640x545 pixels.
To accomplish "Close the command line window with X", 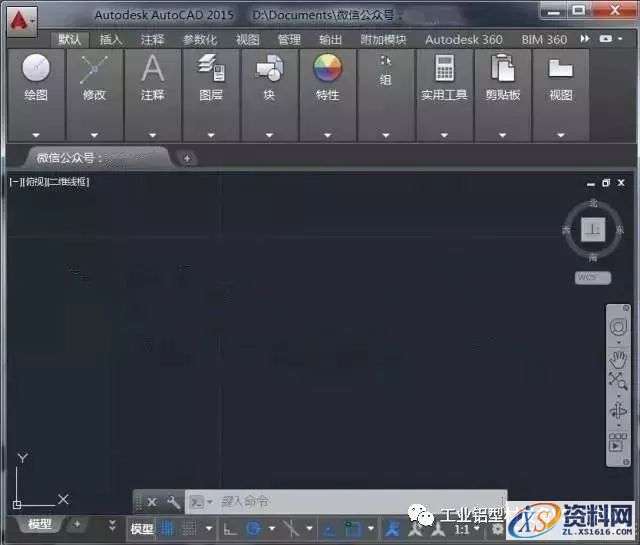I will 151,502.
